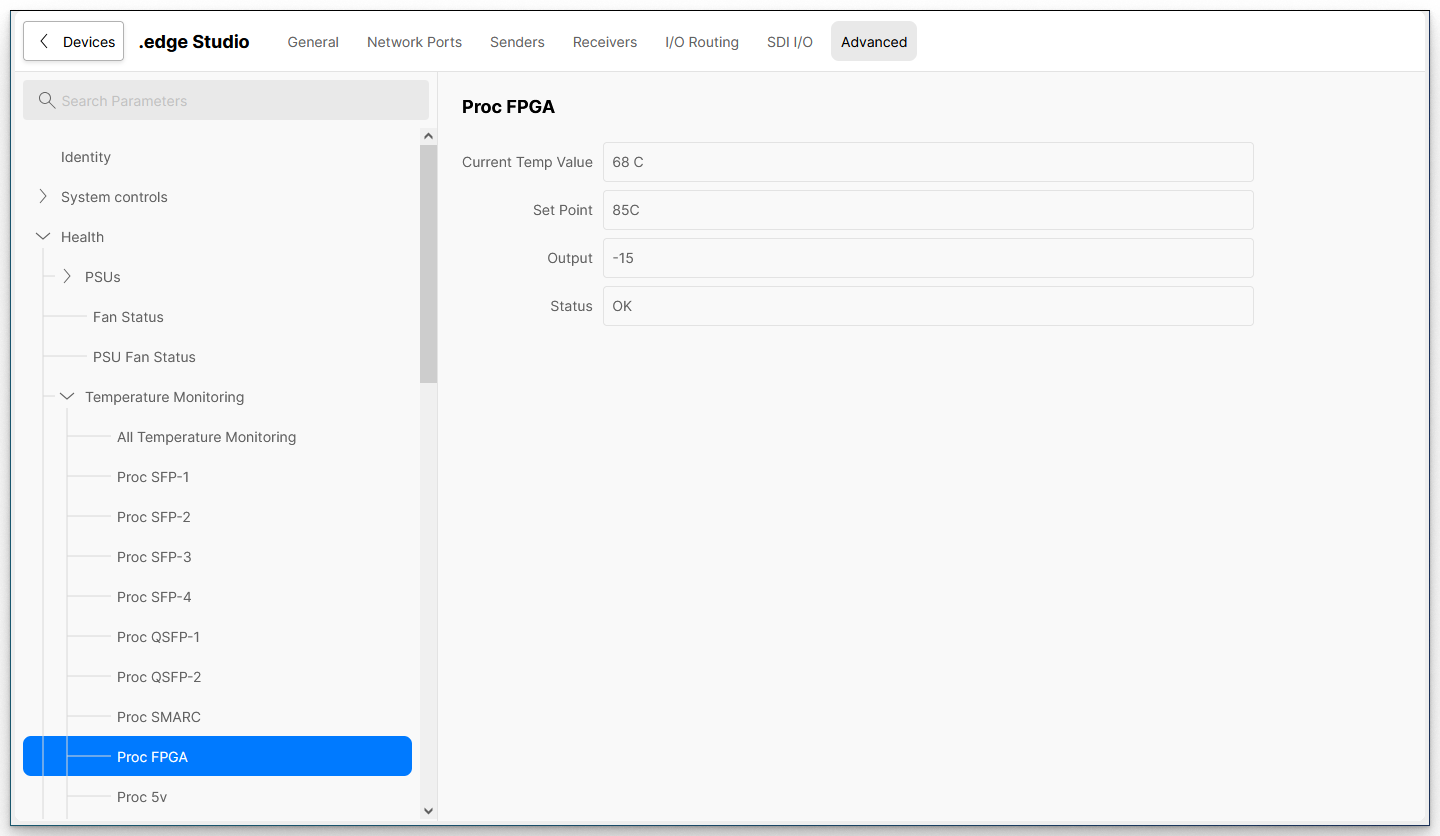Viewport: 1440px width, 836px height.
Task: Select Identity in the parameter tree
Action: tap(86, 157)
